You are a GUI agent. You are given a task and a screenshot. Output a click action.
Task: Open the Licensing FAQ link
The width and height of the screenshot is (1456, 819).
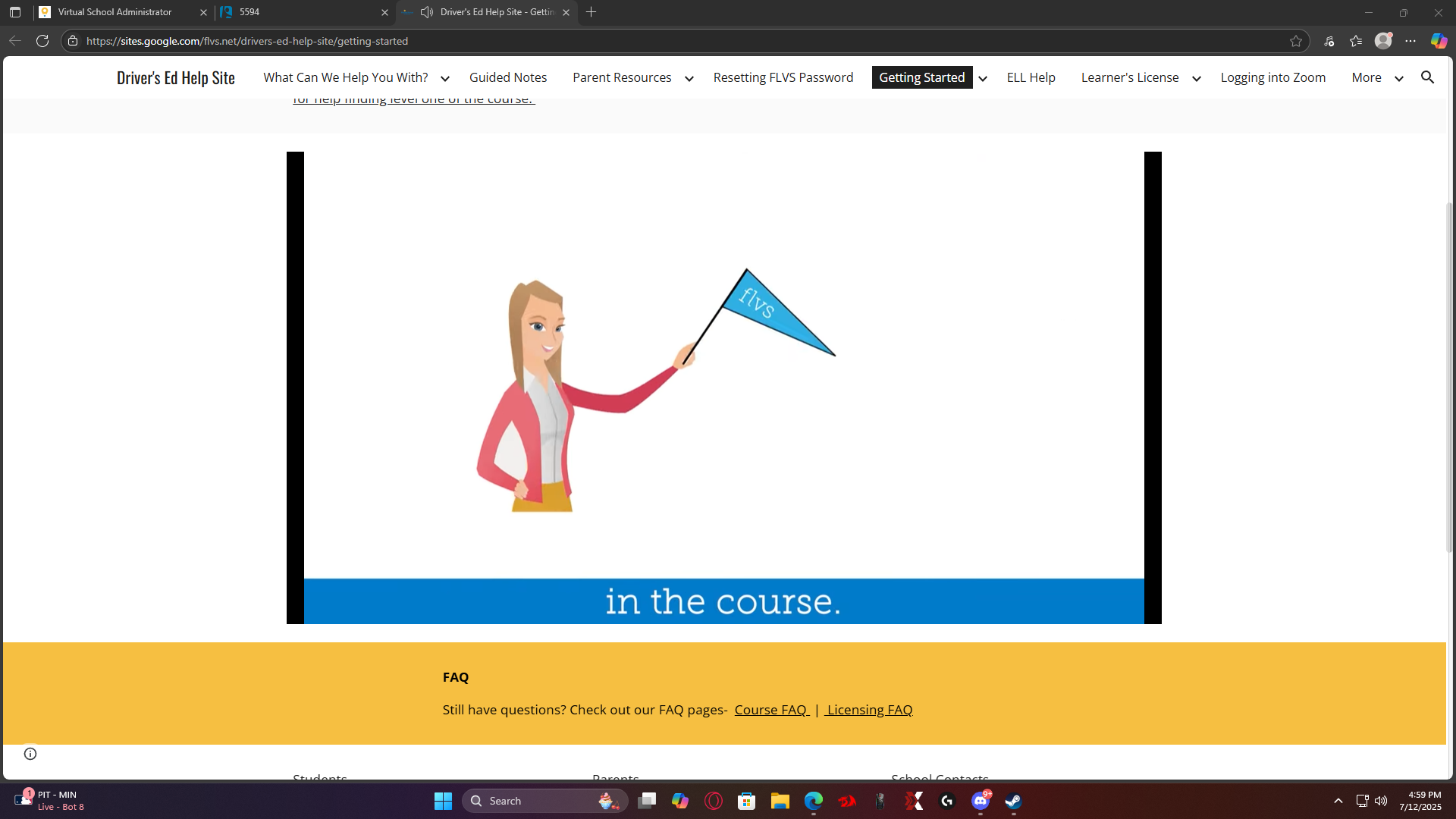coord(869,710)
